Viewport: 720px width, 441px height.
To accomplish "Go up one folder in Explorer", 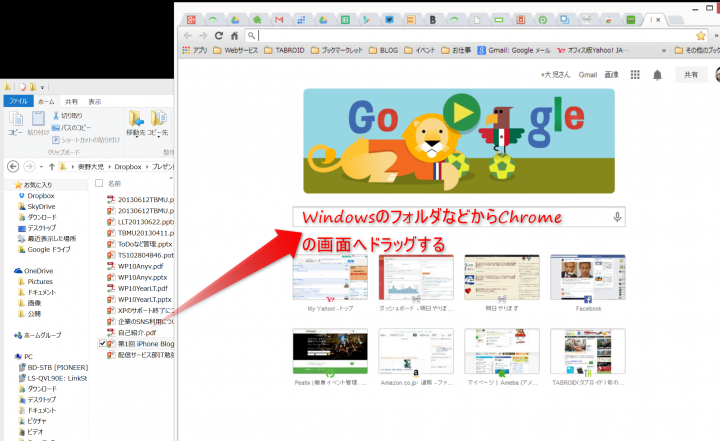I will click(51, 166).
